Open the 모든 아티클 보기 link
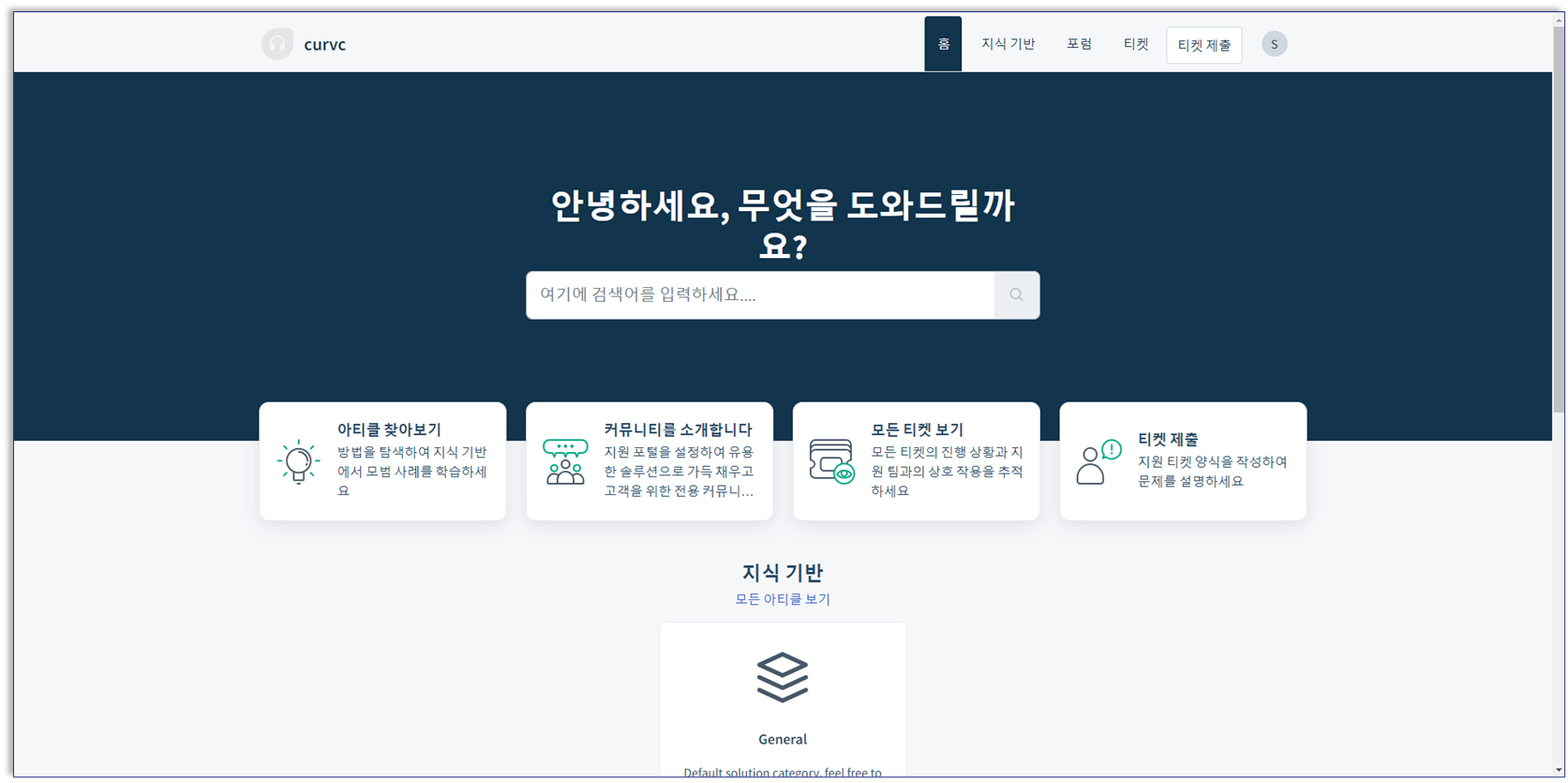 pyautogui.click(x=783, y=599)
